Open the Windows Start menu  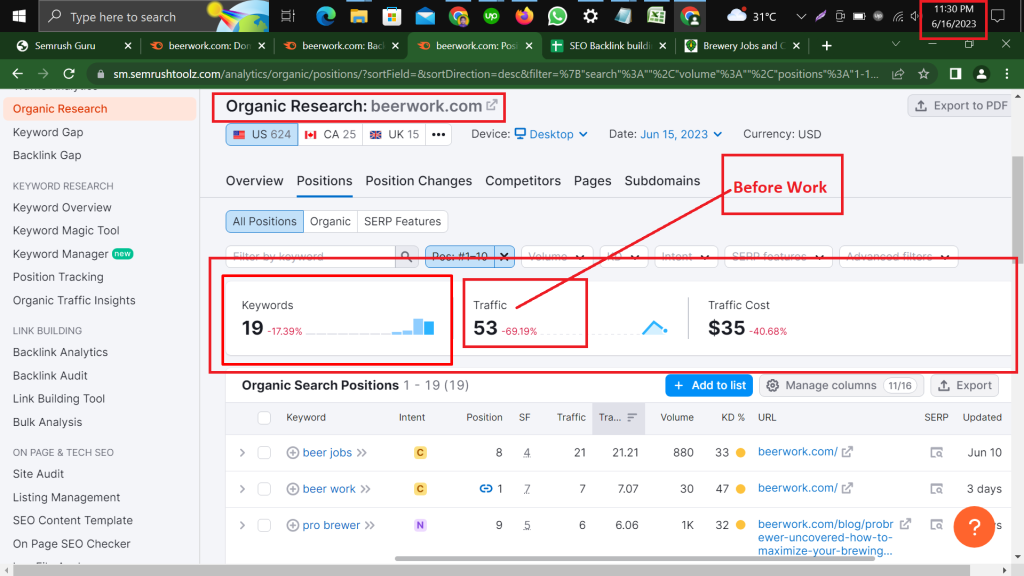coord(19,16)
